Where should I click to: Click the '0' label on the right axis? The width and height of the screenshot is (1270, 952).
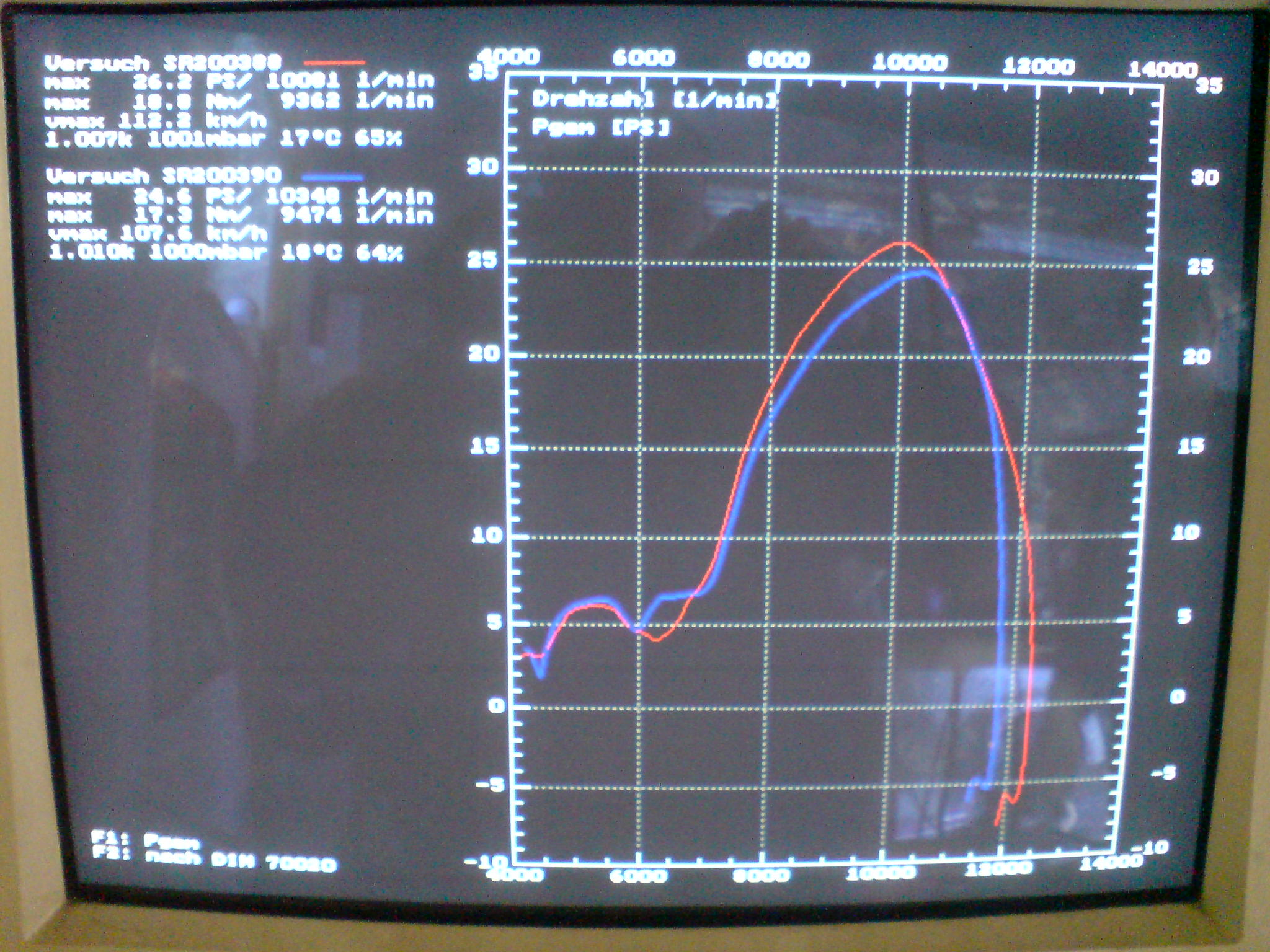click(x=1177, y=697)
